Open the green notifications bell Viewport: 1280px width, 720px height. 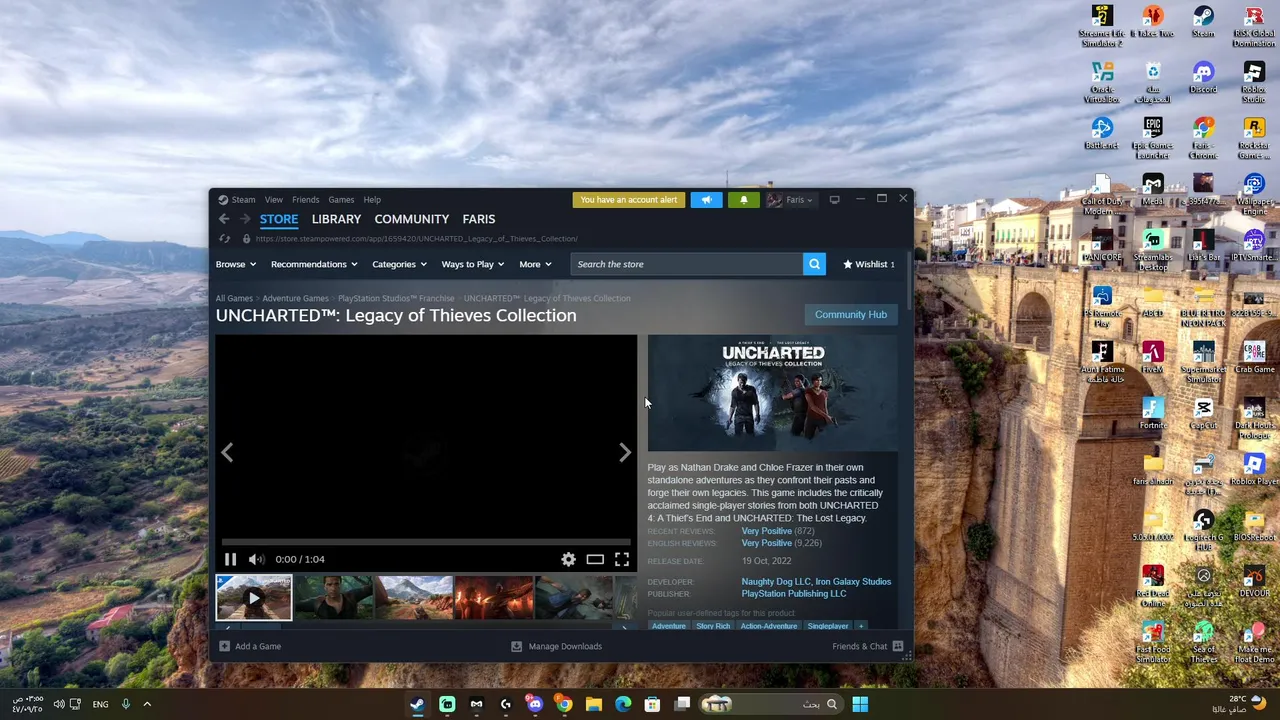[743, 200]
